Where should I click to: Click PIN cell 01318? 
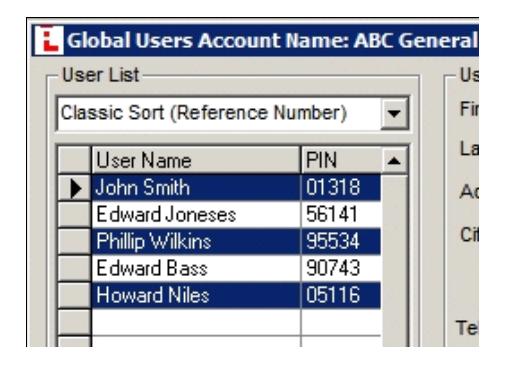tap(341, 187)
